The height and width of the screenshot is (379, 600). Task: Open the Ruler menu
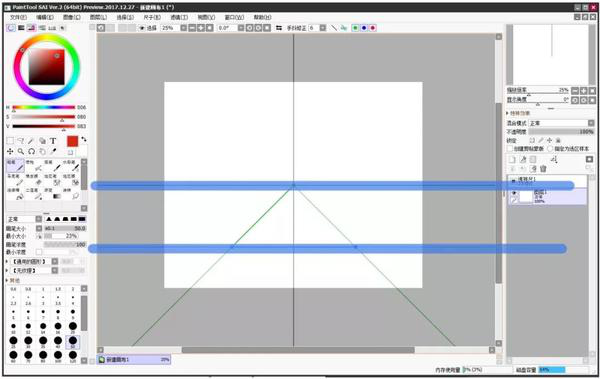(152, 17)
